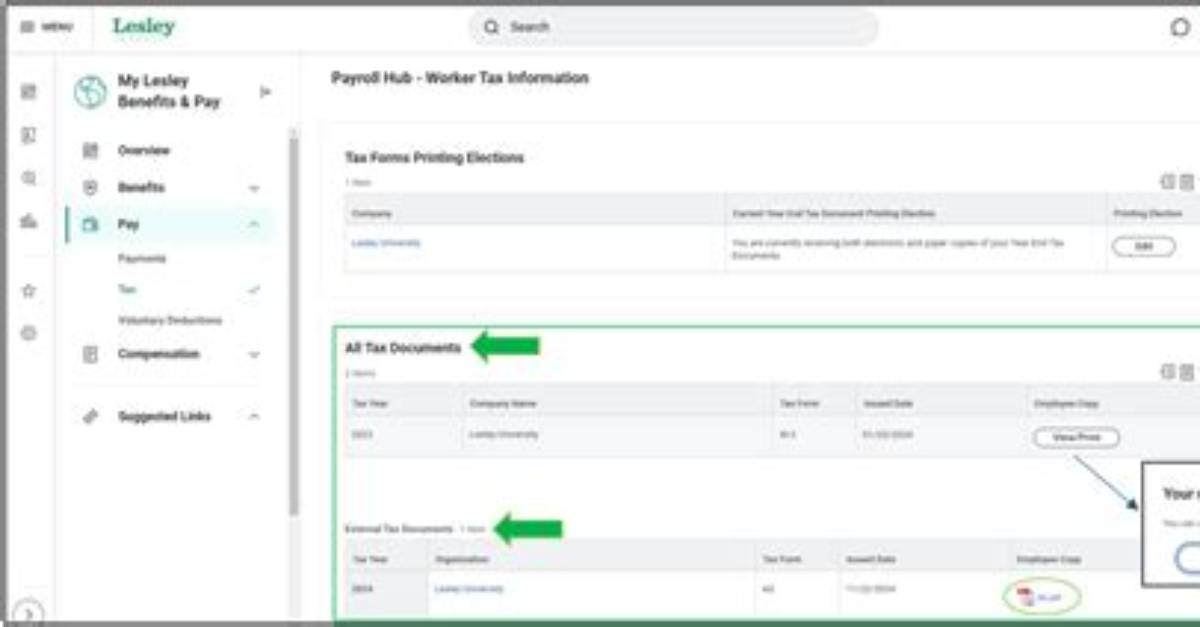Image resolution: width=1200 pixels, height=627 pixels.
Task: Click first icon above Printing Elections table
Action: pos(1167,182)
